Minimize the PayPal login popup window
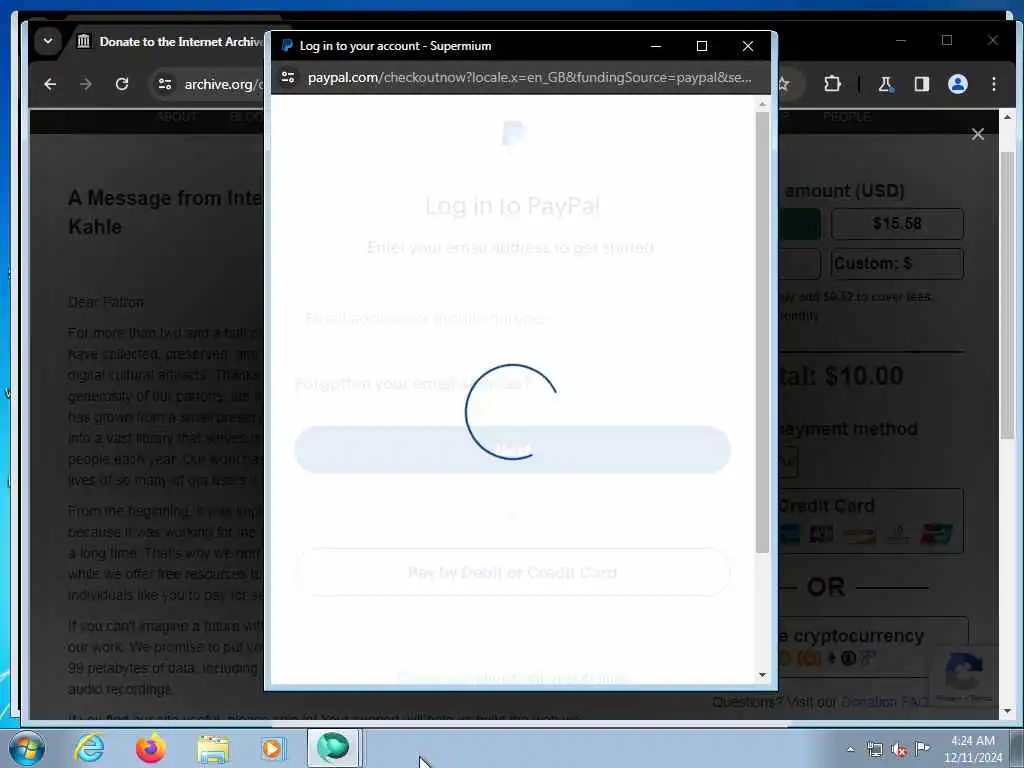The width and height of the screenshot is (1024, 768). 656,46
